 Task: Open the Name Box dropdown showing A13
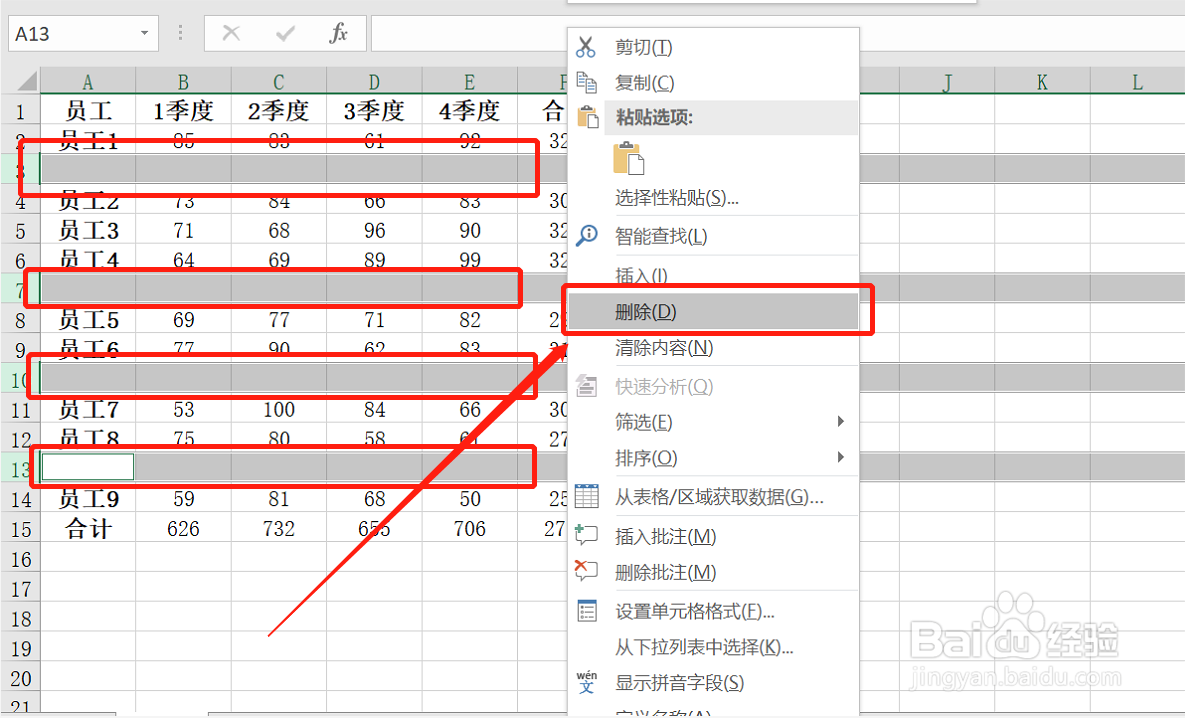[x=143, y=33]
